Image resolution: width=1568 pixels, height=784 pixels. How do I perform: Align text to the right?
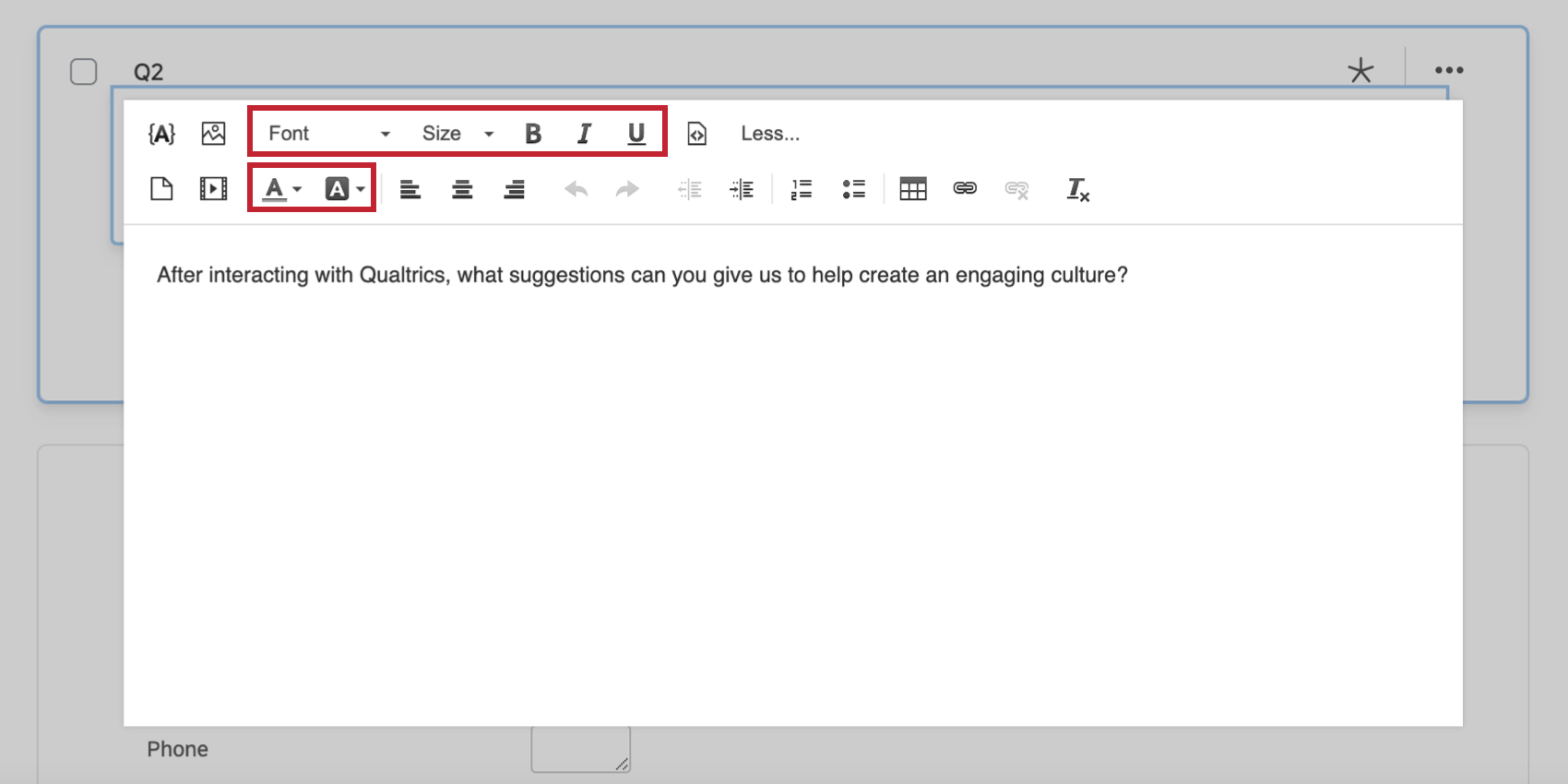[514, 189]
